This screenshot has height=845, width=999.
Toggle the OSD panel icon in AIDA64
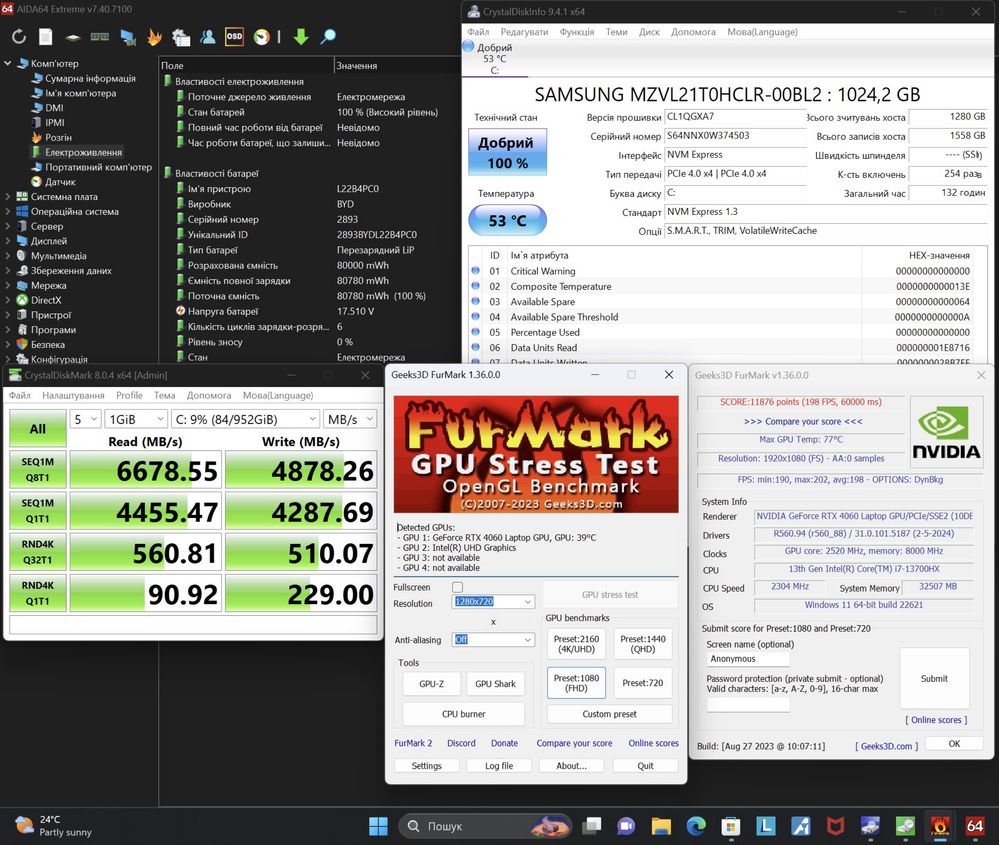[x=234, y=36]
